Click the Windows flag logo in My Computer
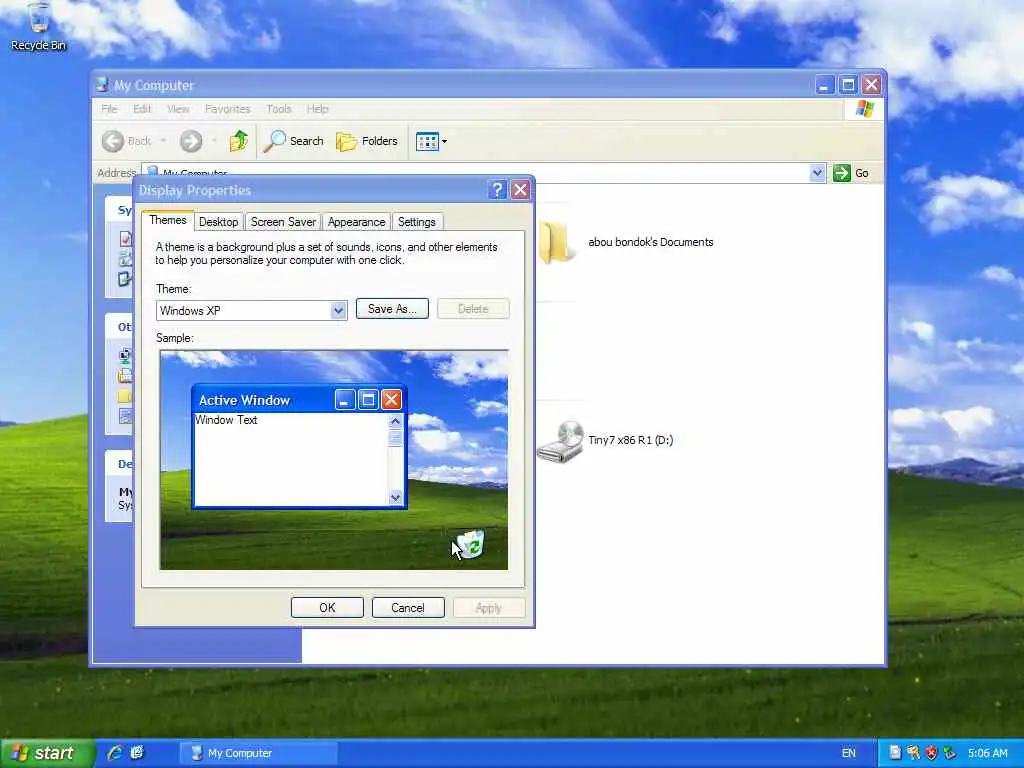Viewport: 1024px width, 768px height. click(864, 108)
